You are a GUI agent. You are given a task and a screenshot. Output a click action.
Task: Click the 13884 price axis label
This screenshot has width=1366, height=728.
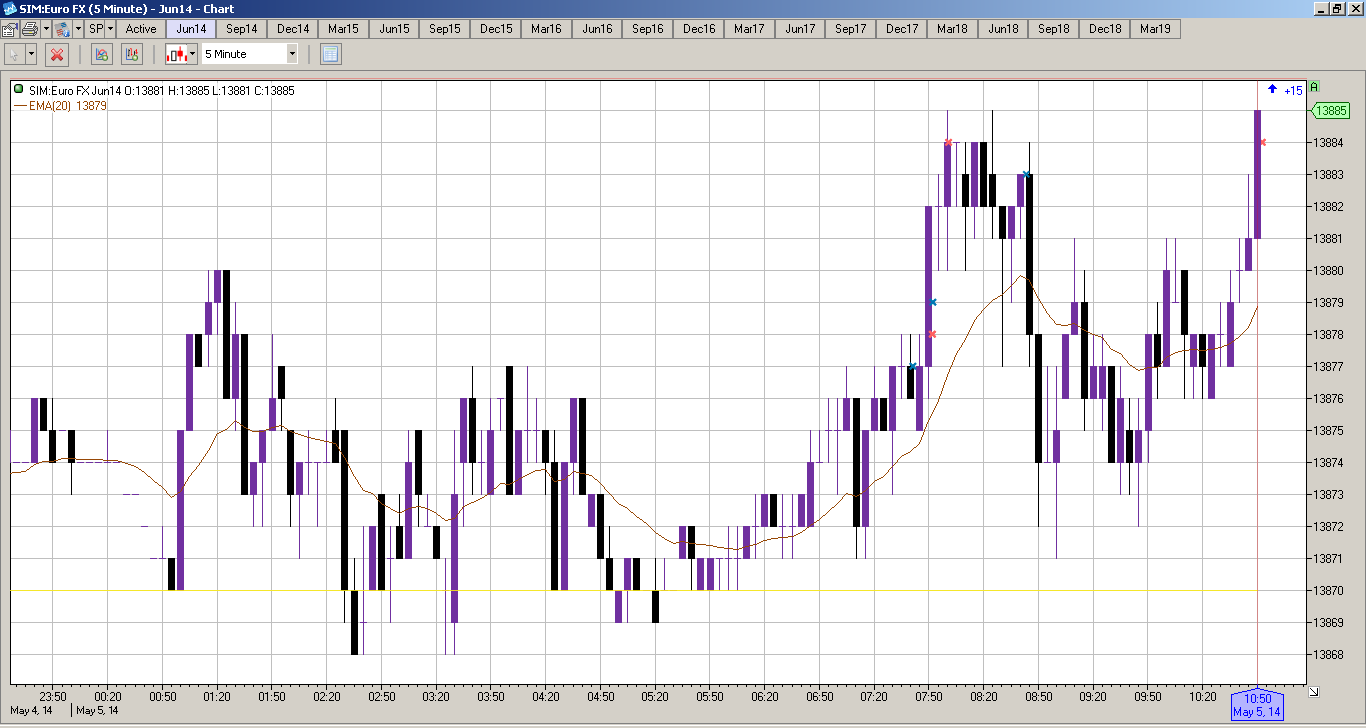(x=1330, y=142)
